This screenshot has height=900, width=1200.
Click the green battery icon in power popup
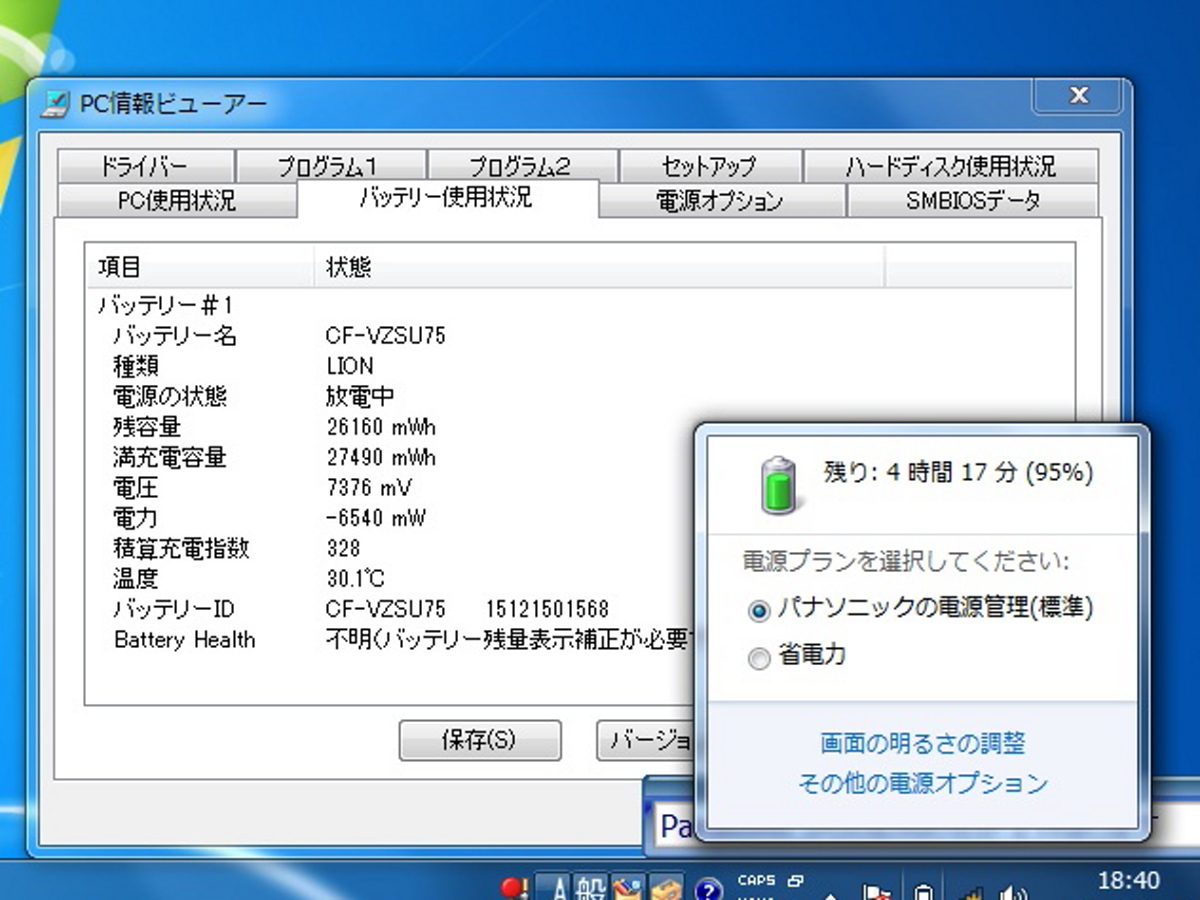click(778, 484)
